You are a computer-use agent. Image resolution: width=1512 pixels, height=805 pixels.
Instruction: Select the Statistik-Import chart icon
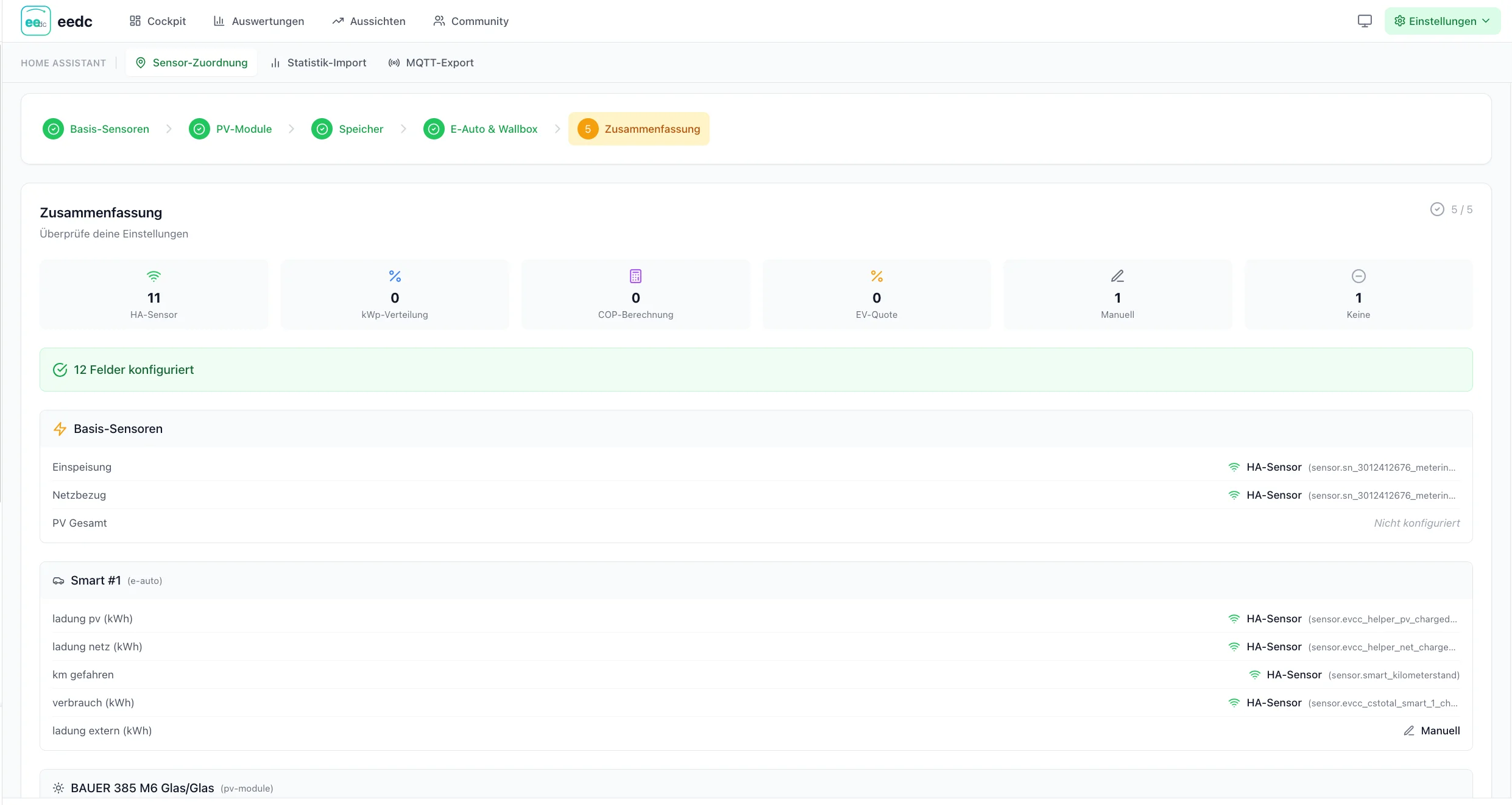(275, 62)
